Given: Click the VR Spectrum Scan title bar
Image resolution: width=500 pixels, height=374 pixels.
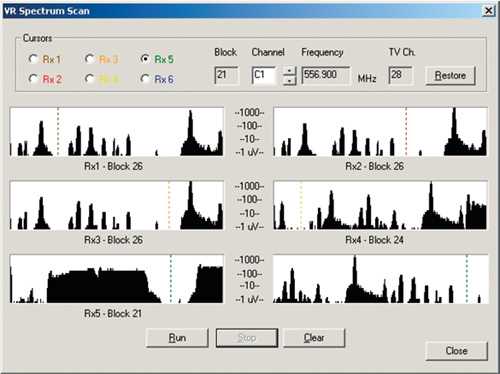Looking at the screenshot, I should pos(242,11).
